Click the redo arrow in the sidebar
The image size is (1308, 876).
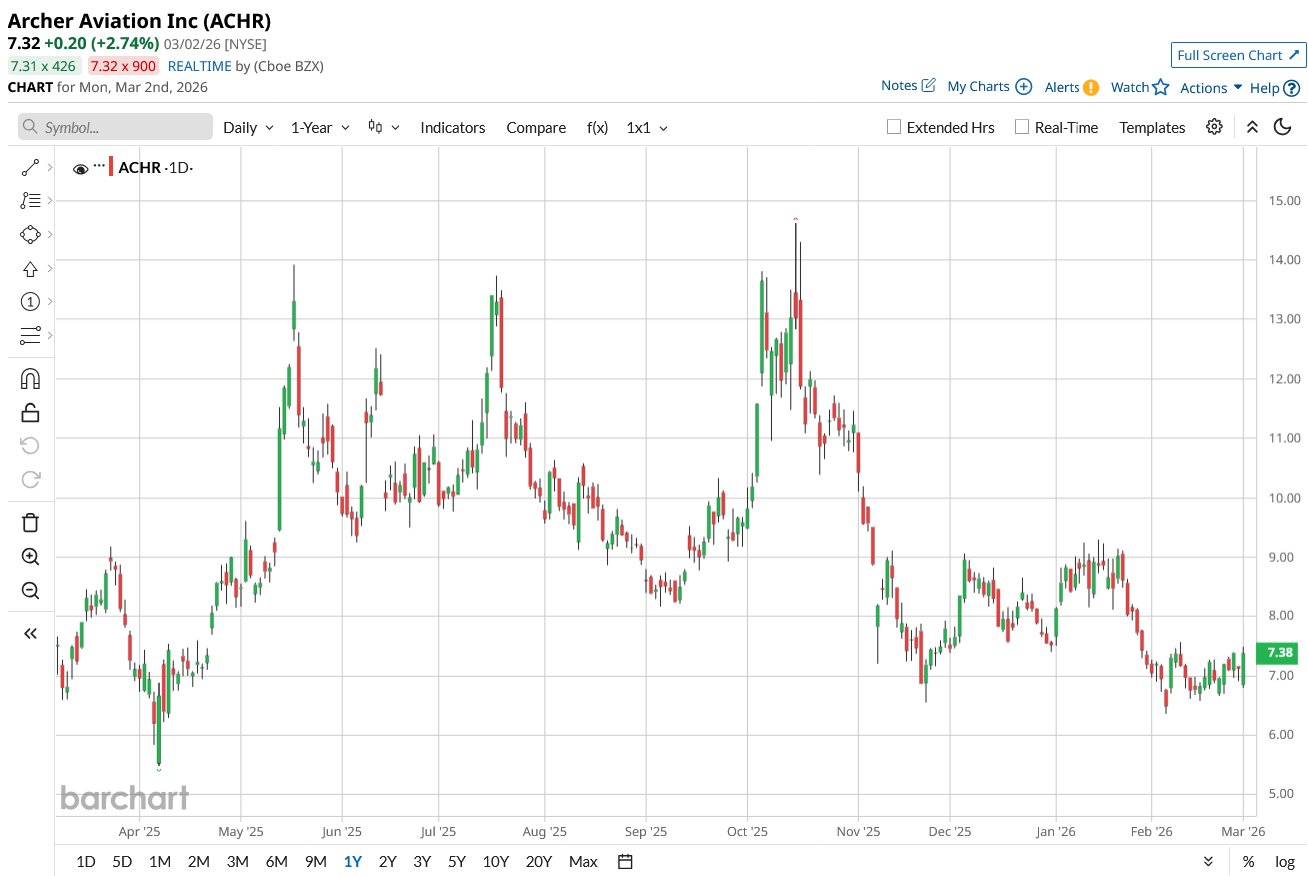click(x=30, y=479)
